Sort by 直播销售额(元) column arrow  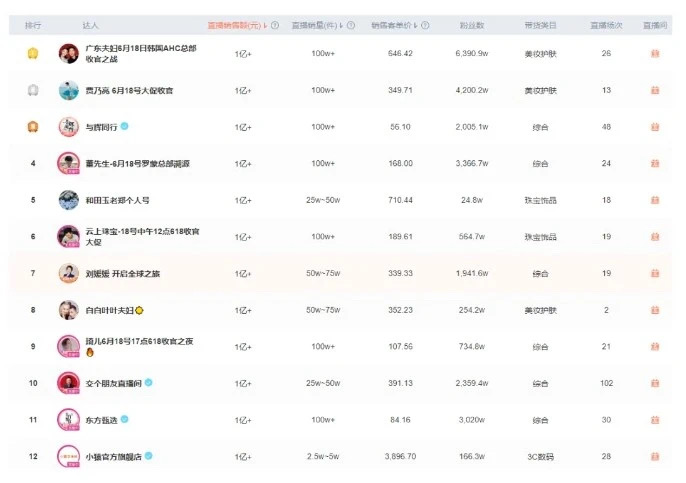point(266,26)
